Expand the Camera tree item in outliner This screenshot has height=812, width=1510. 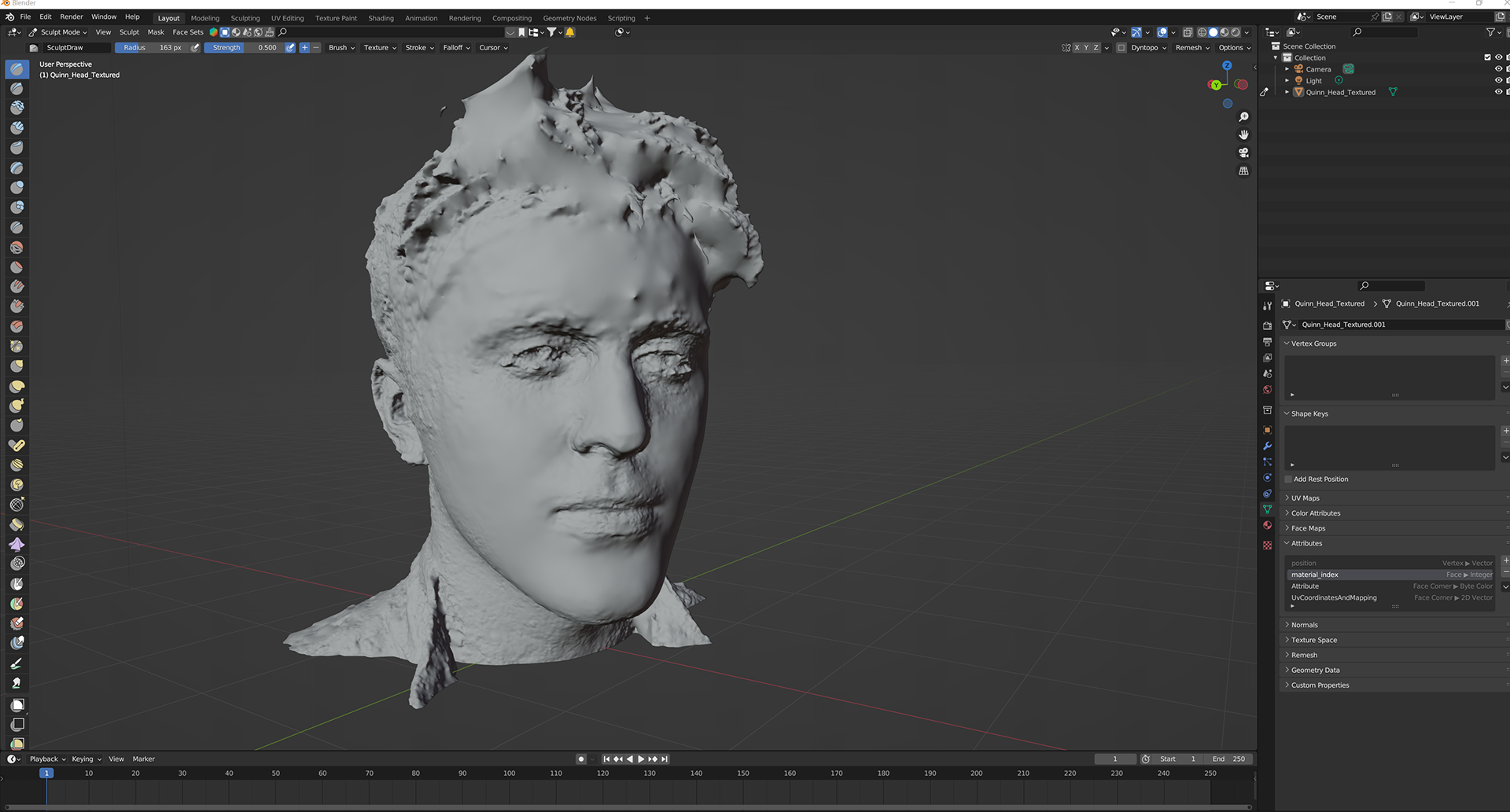(x=1287, y=69)
